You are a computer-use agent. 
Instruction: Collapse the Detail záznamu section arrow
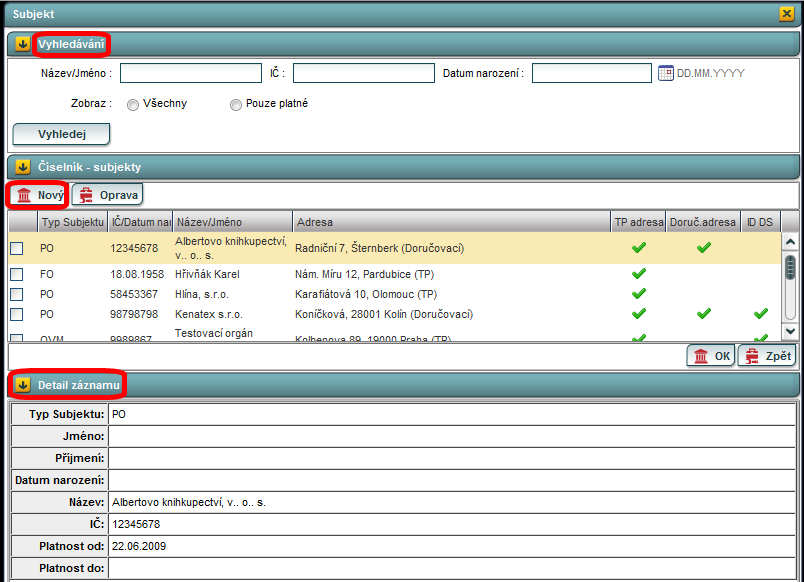(x=22, y=385)
